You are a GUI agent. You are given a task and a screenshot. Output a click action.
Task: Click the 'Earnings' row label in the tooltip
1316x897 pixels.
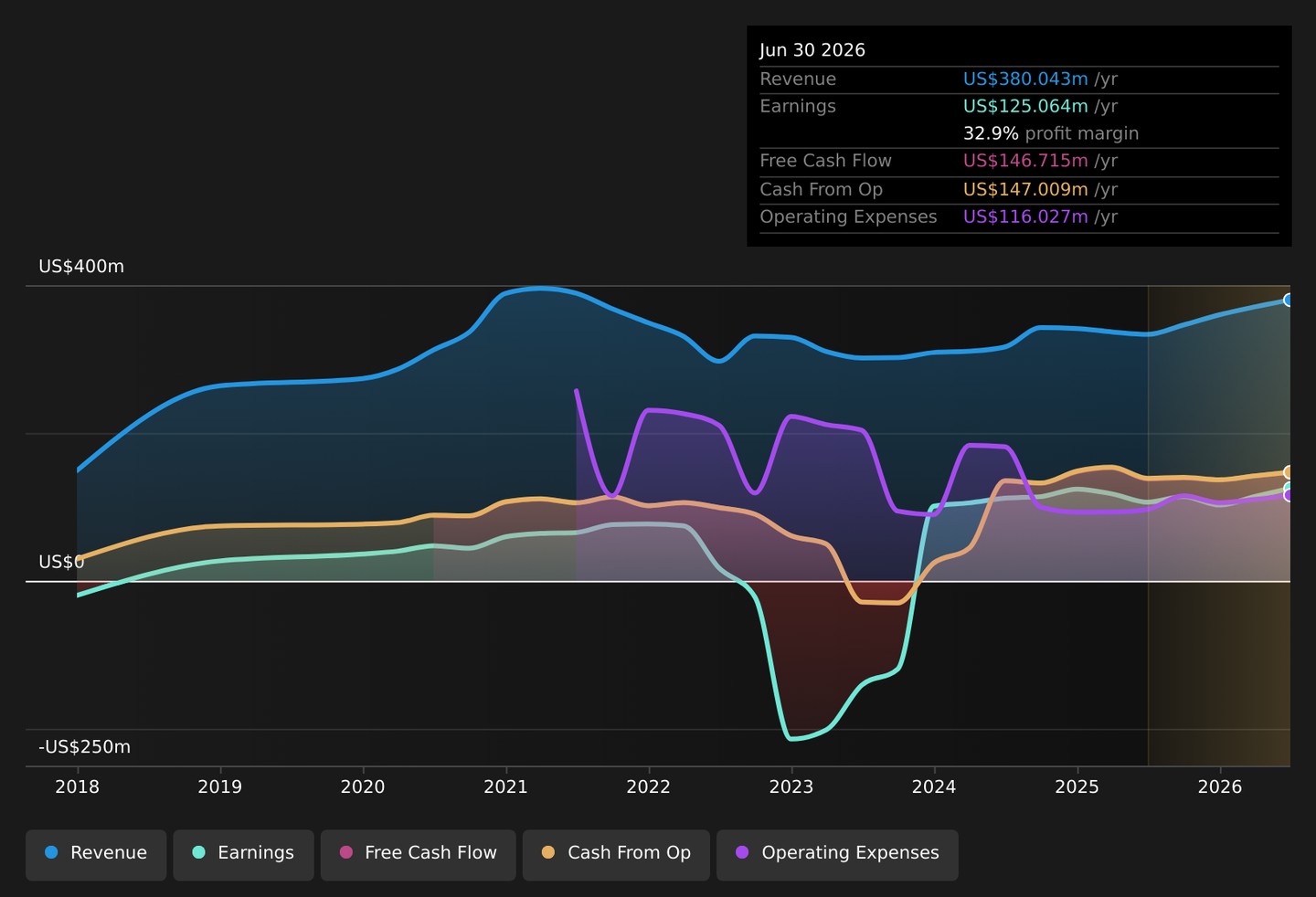pos(798,106)
